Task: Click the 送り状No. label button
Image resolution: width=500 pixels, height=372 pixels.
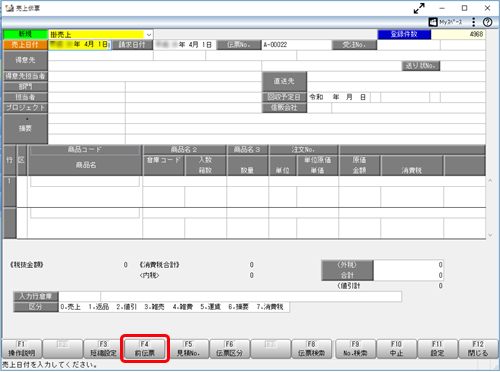Action: click(x=421, y=66)
